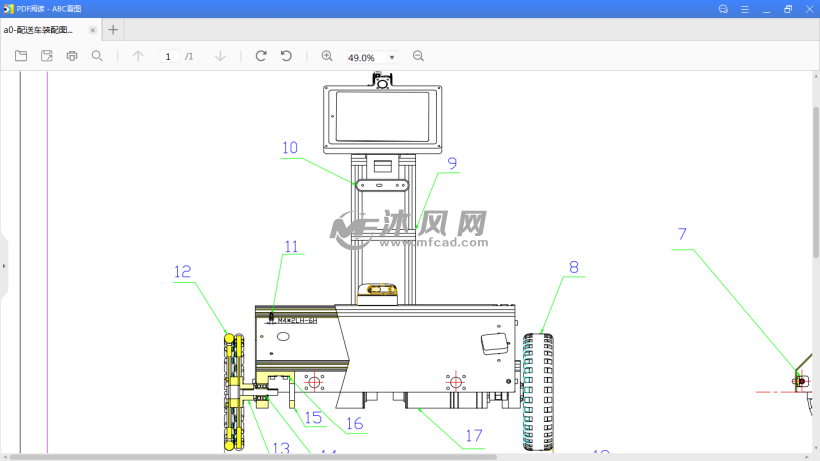The width and height of the screenshot is (820, 461).
Task: Add a new tab with plus button
Action: tap(113, 30)
